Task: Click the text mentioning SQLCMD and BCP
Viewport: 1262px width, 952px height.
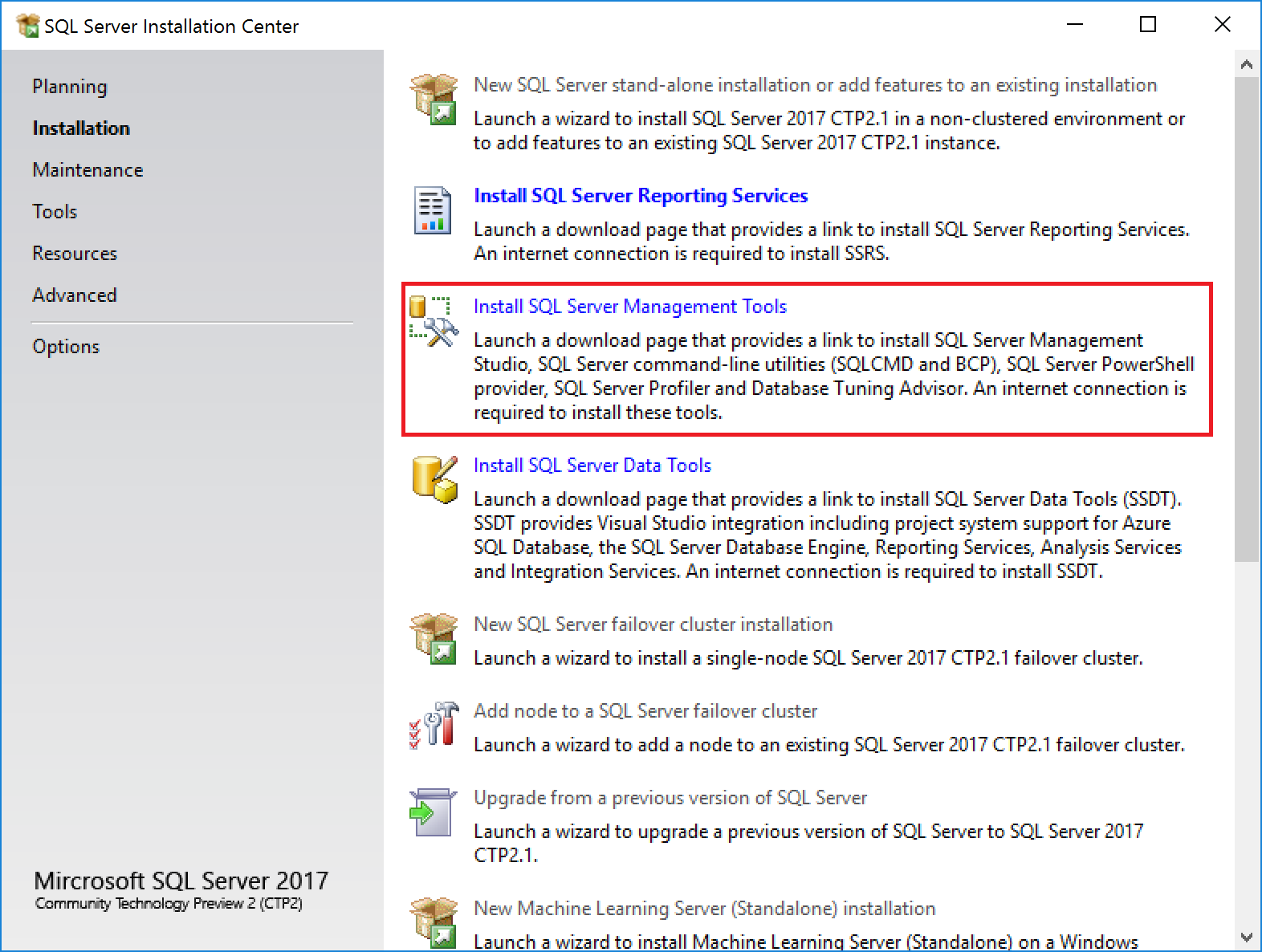Action: point(834,376)
